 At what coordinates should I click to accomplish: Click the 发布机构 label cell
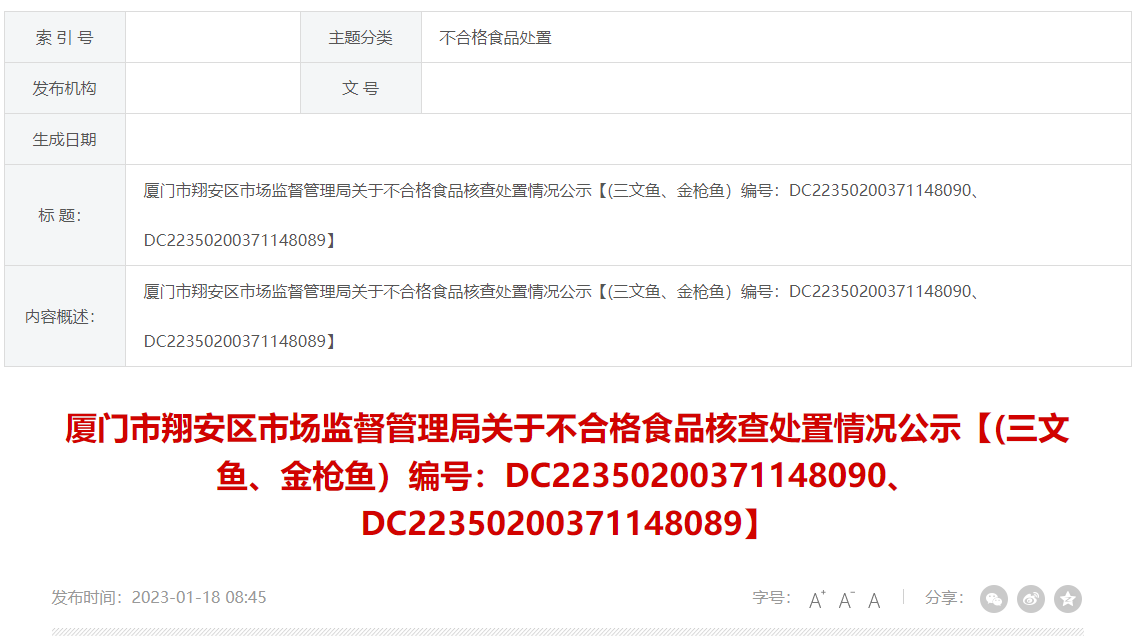click(x=65, y=89)
